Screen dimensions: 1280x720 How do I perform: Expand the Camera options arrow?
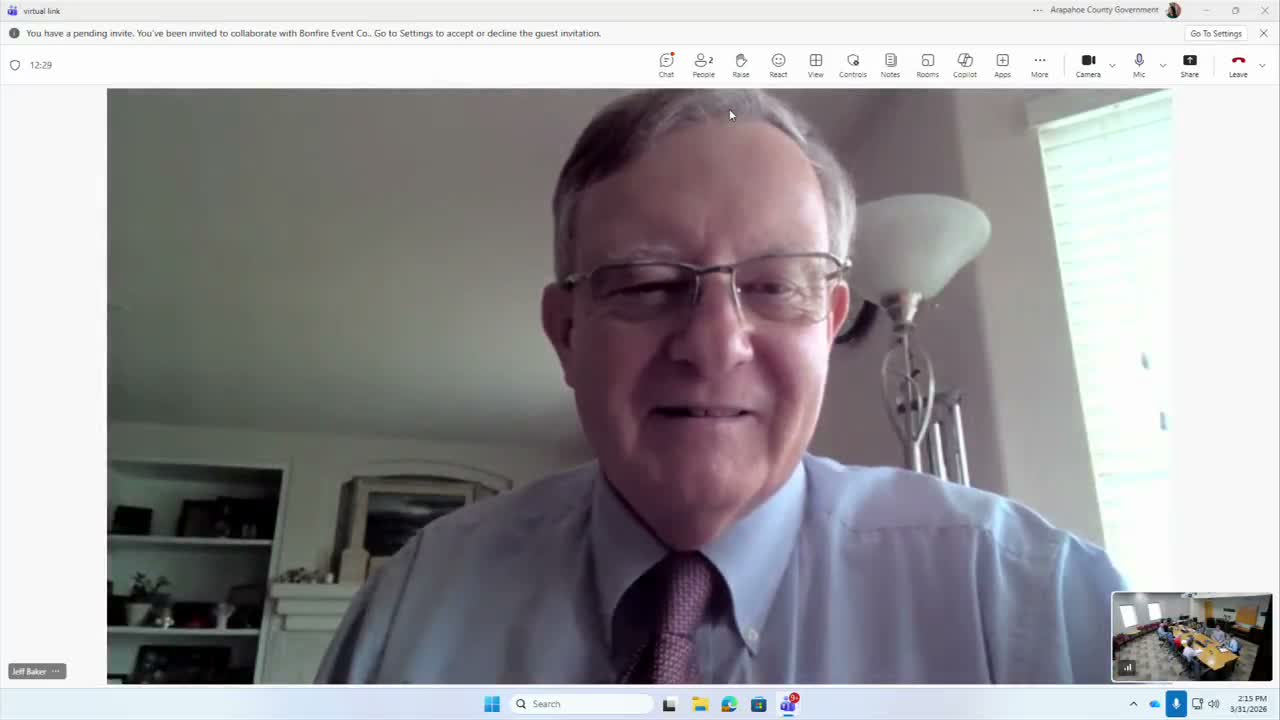coord(1112,65)
